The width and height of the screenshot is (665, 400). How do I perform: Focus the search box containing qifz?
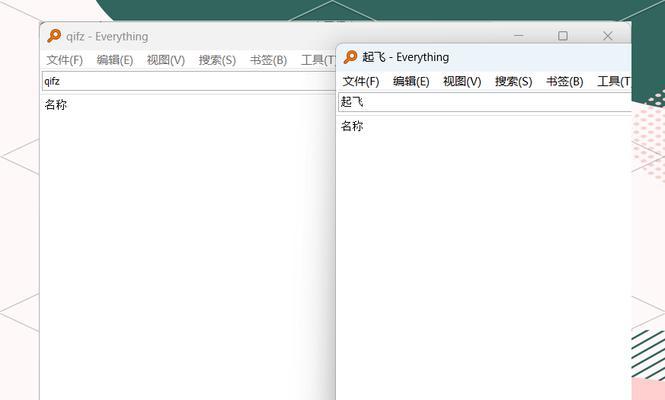189,81
